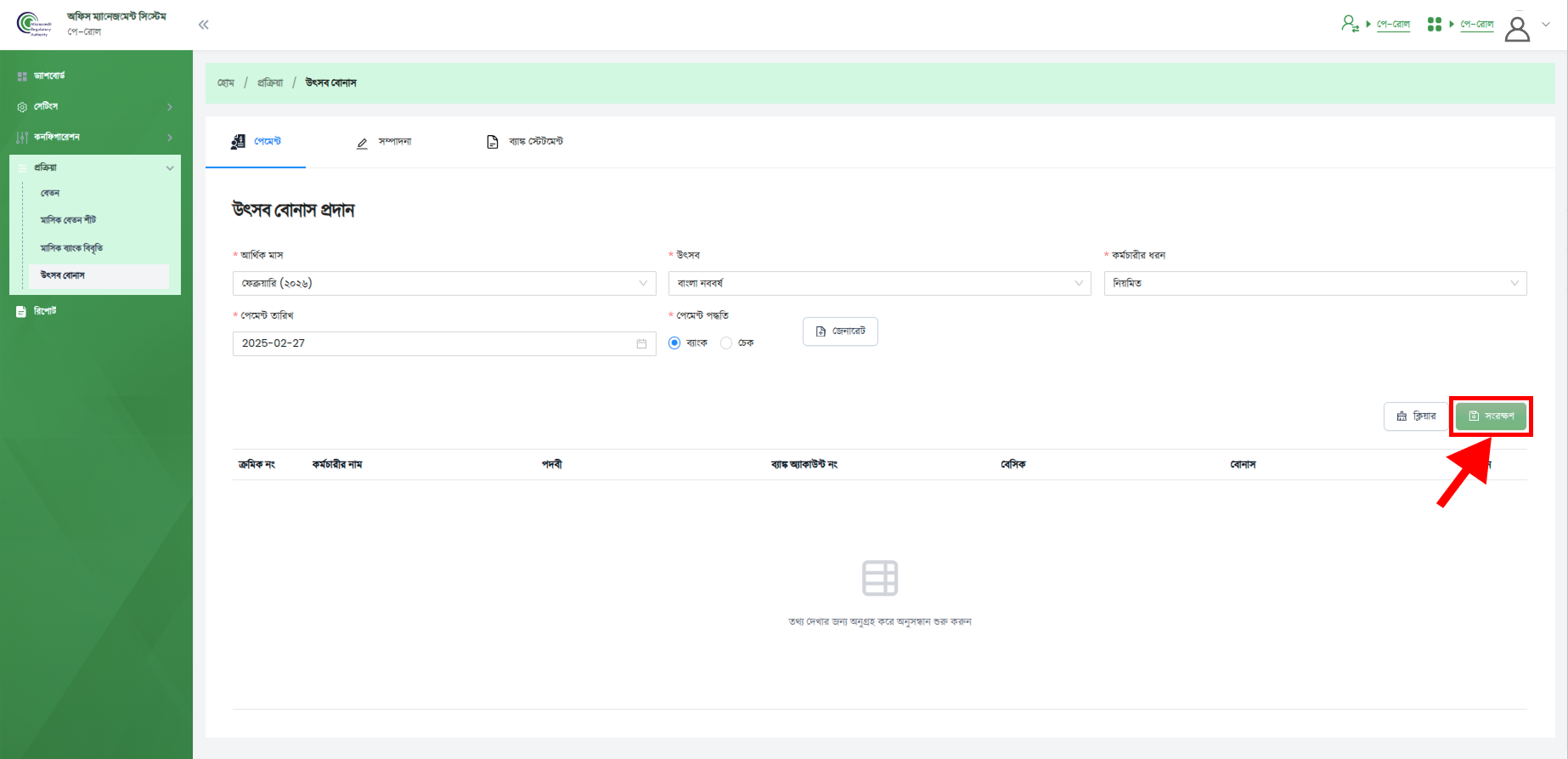Click the জেনারেট button
Screen dimensions: 1568x759
coord(840,331)
